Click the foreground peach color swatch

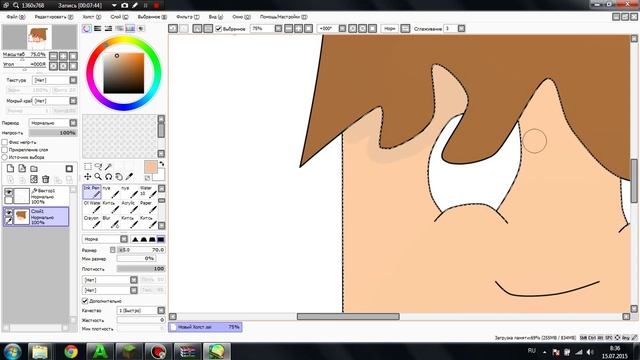151,167
